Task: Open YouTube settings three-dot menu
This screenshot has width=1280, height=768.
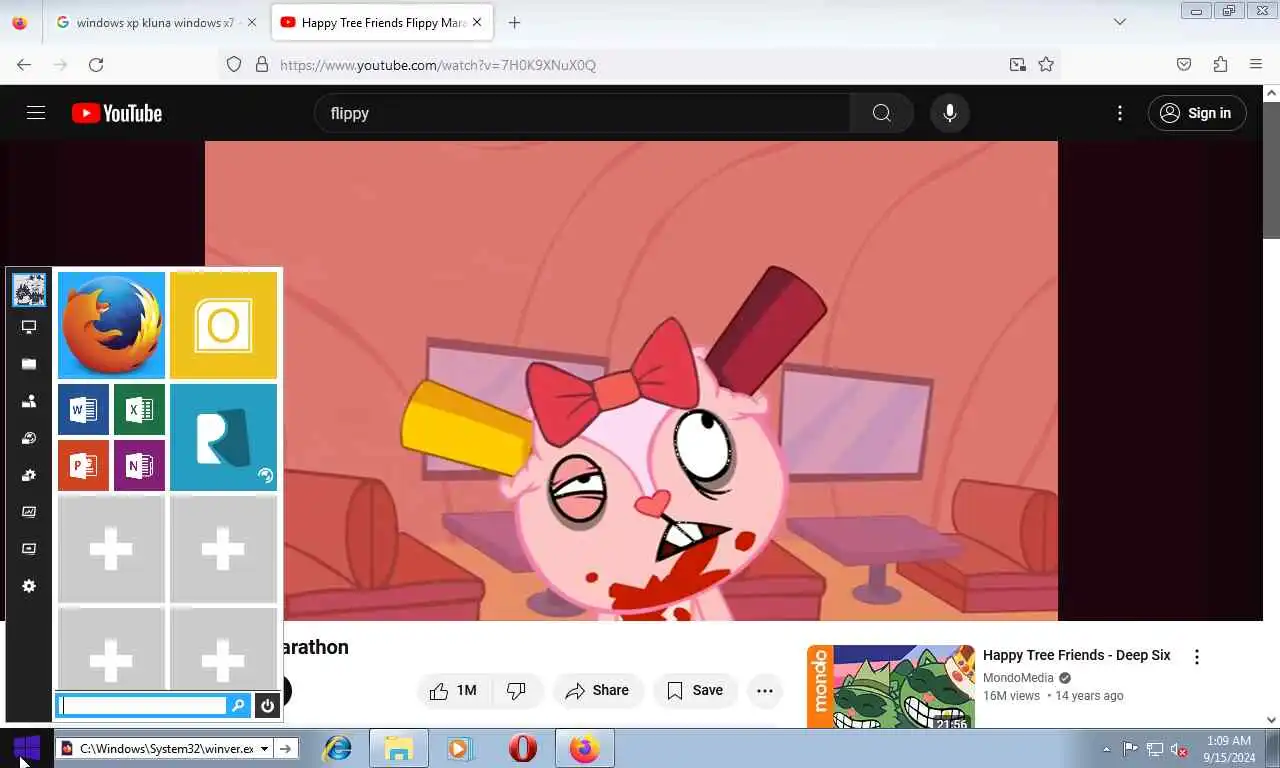Action: 1120,113
